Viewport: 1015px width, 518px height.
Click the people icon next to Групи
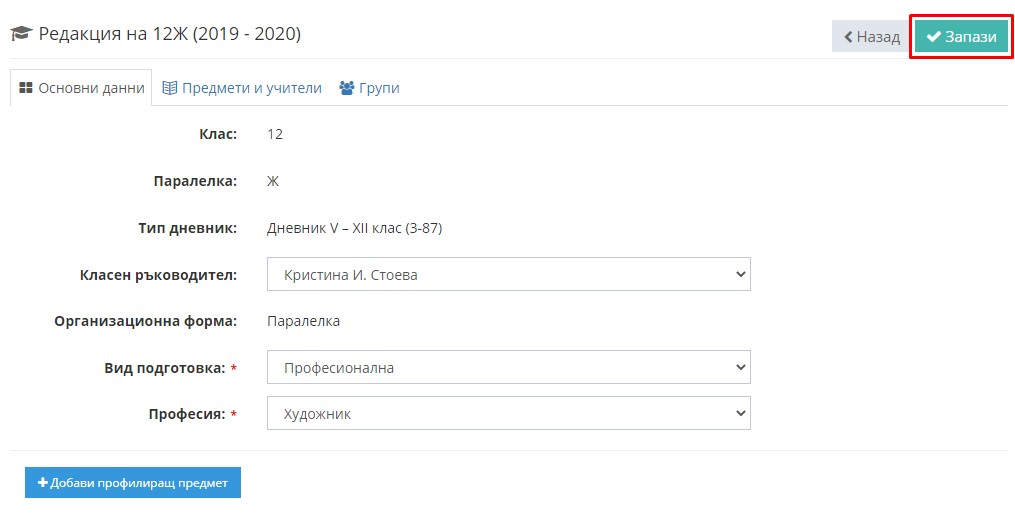[347, 88]
